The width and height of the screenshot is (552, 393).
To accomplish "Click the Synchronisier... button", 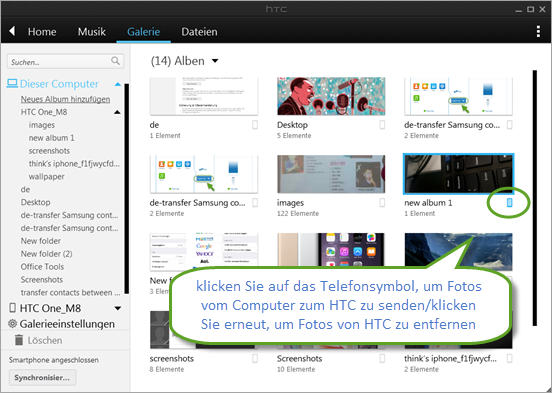I will [x=42, y=378].
